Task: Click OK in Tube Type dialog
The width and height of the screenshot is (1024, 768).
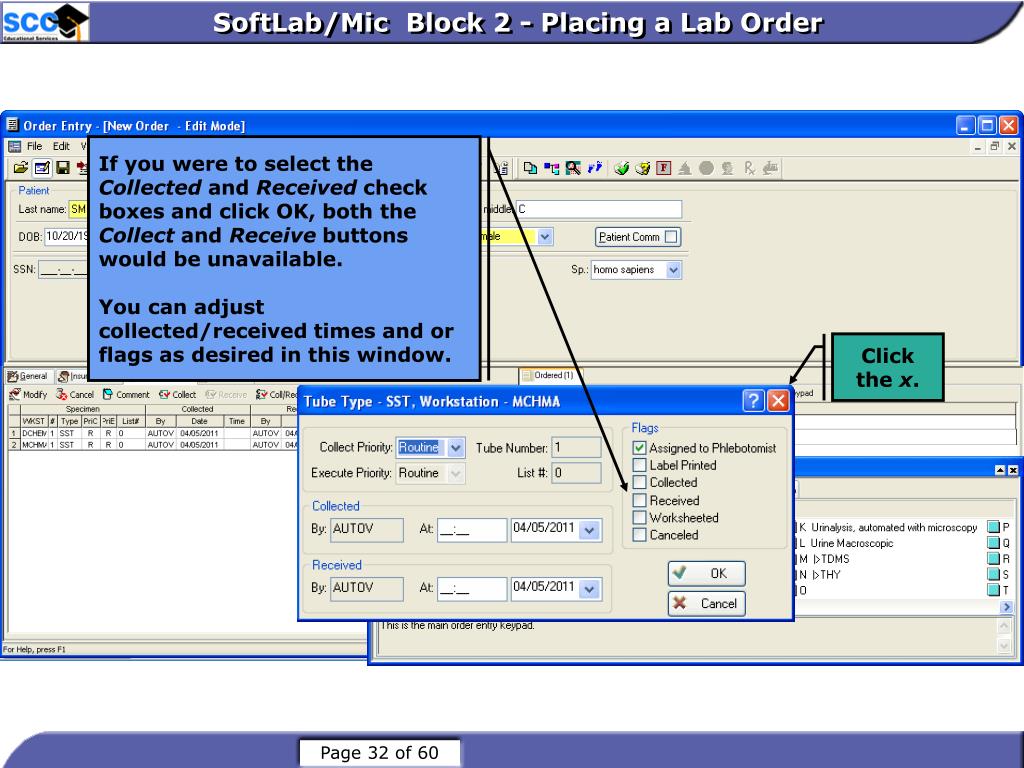Action: 706,573
